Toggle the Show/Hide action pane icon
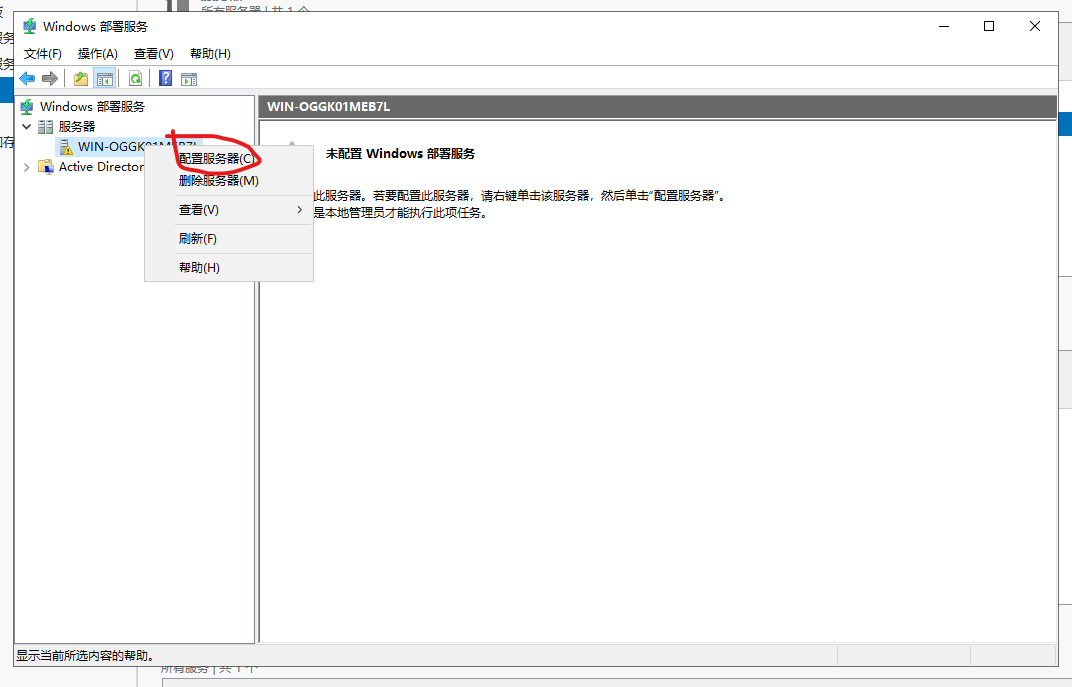 (189, 79)
